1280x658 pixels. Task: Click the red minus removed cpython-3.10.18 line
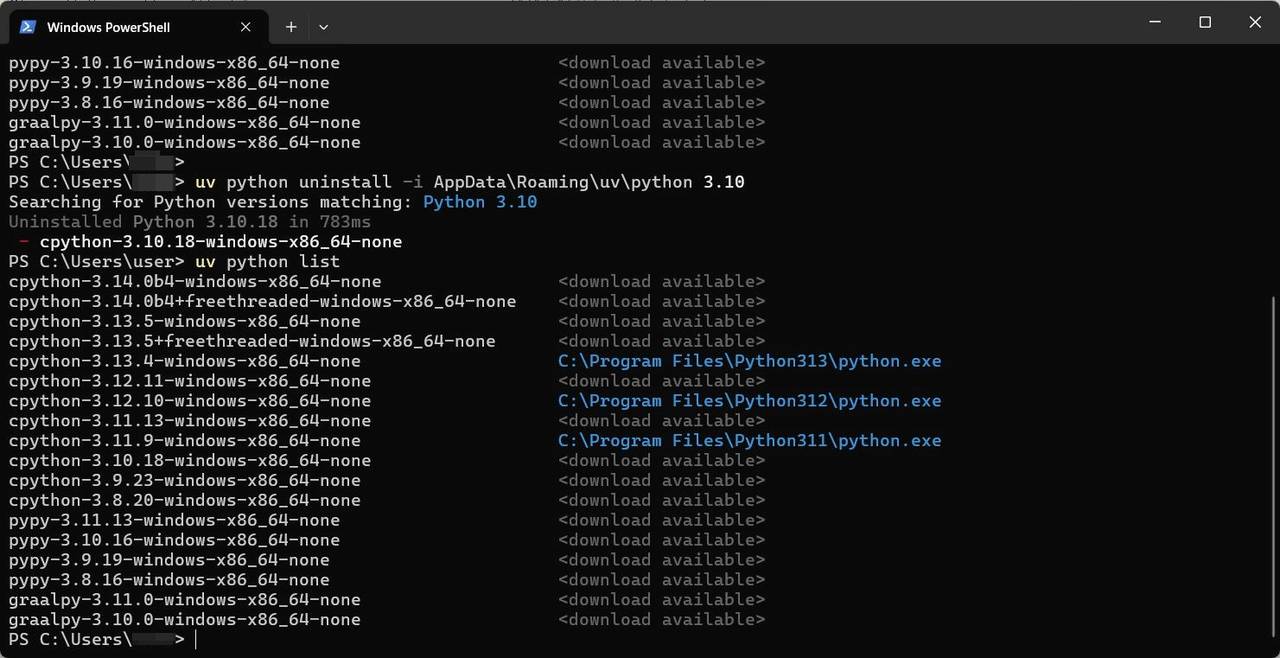[210, 242]
